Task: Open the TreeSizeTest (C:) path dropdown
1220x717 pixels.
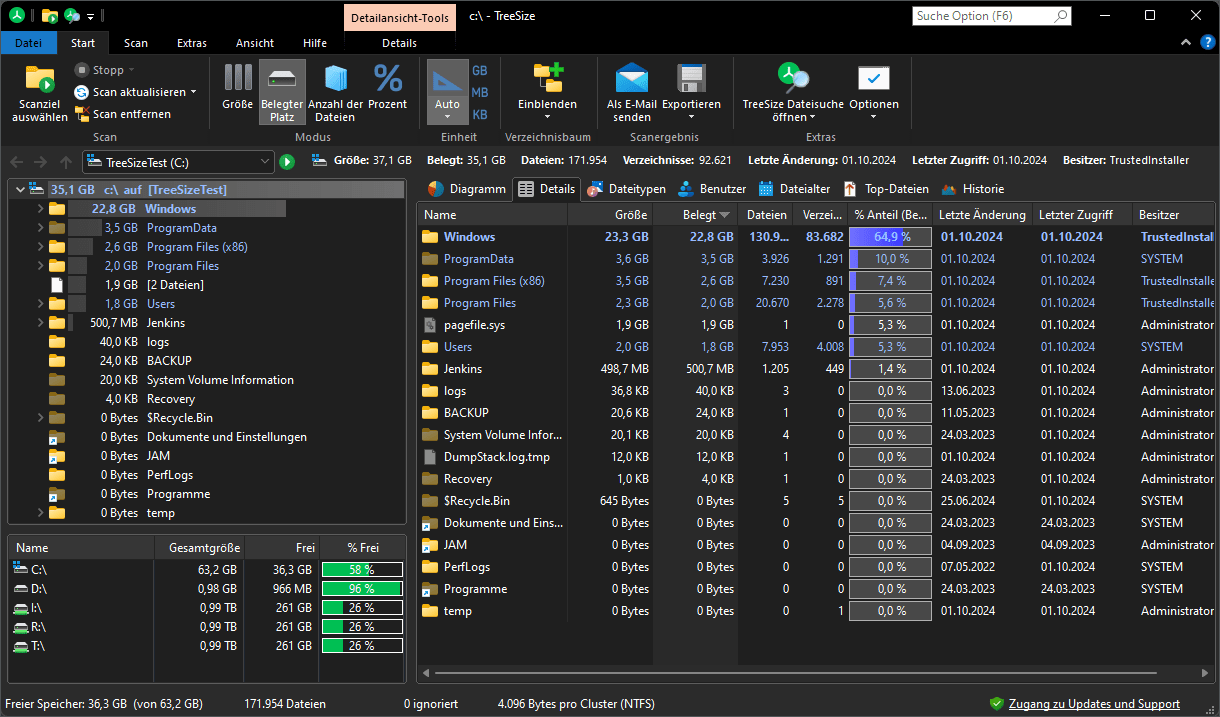Action: pos(265,162)
